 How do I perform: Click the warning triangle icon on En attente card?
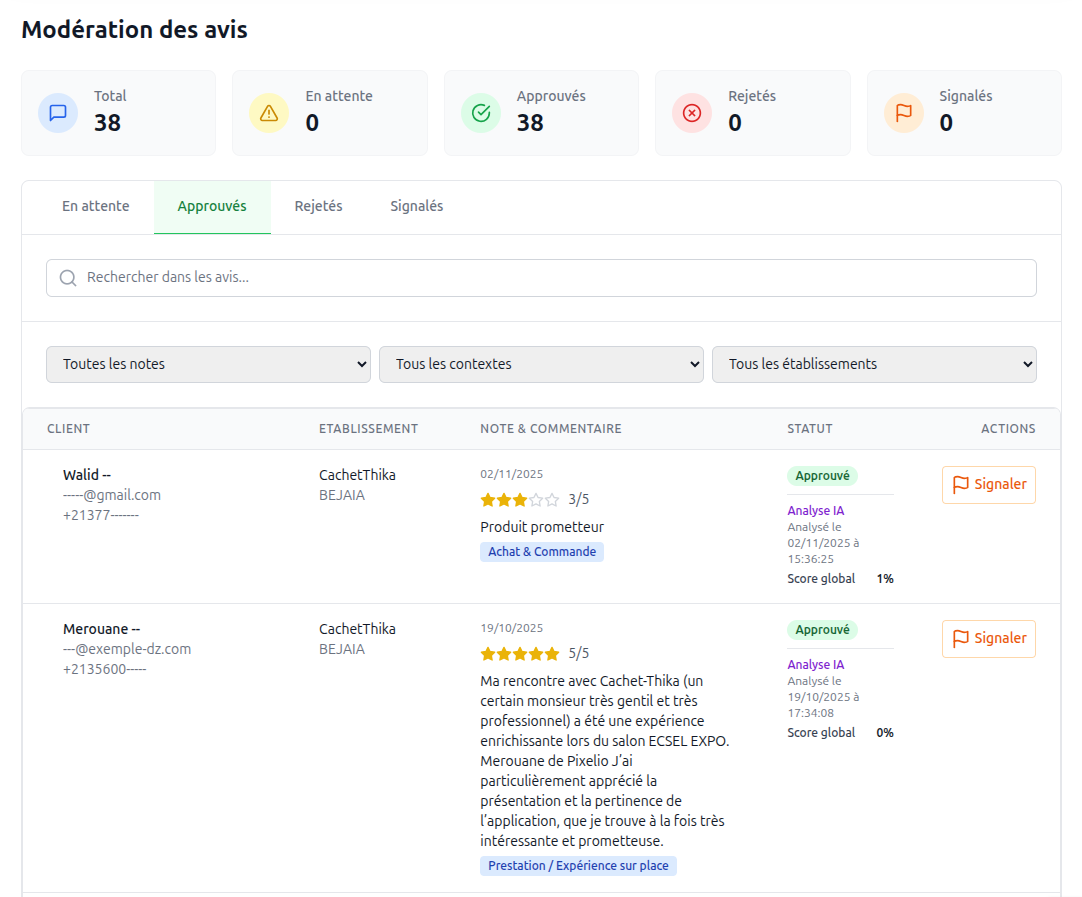[x=269, y=112]
